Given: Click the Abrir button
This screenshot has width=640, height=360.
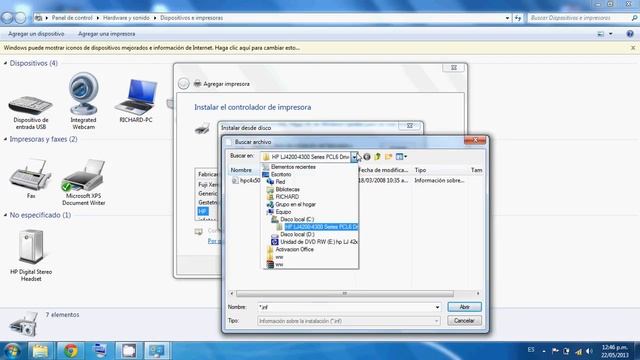Looking at the screenshot, I should click(x=464, y=307).
